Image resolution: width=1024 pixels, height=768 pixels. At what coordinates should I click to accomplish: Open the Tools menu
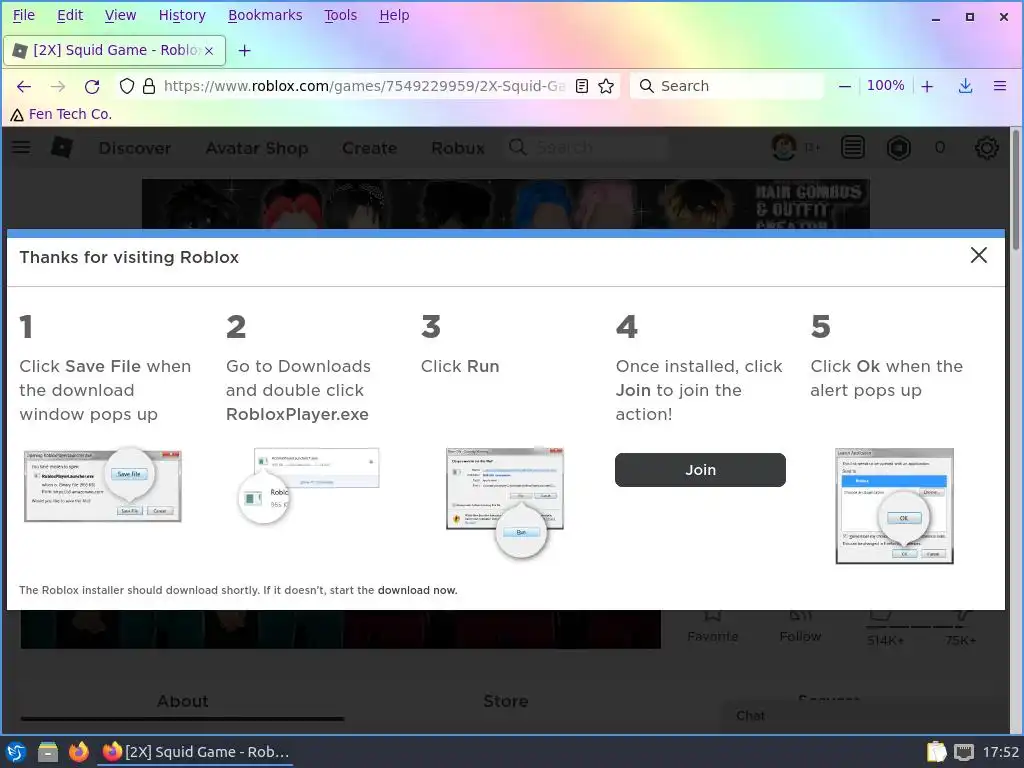[x=341, y=15]
